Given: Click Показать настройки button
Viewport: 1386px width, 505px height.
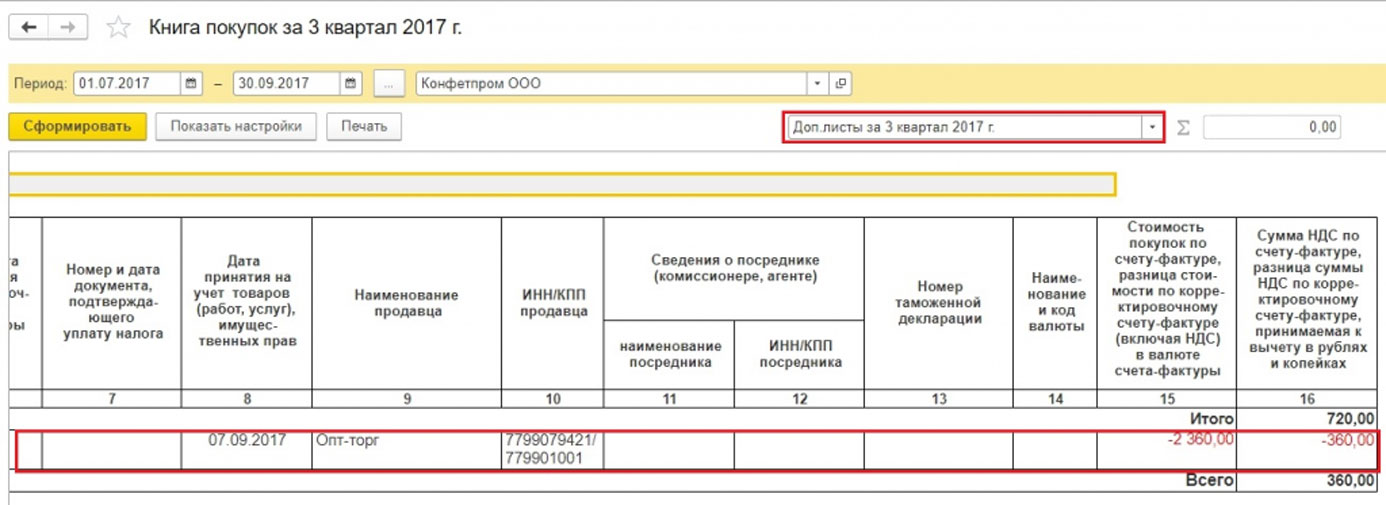Looking at the screenshot, I should (235, 127).
